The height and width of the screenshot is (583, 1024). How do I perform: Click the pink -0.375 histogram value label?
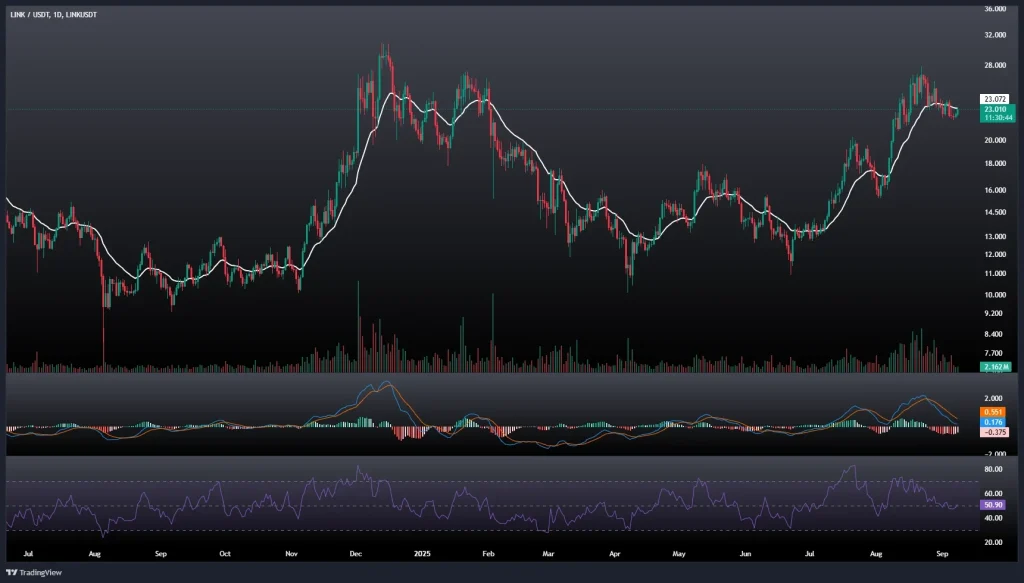click(994, 432)
